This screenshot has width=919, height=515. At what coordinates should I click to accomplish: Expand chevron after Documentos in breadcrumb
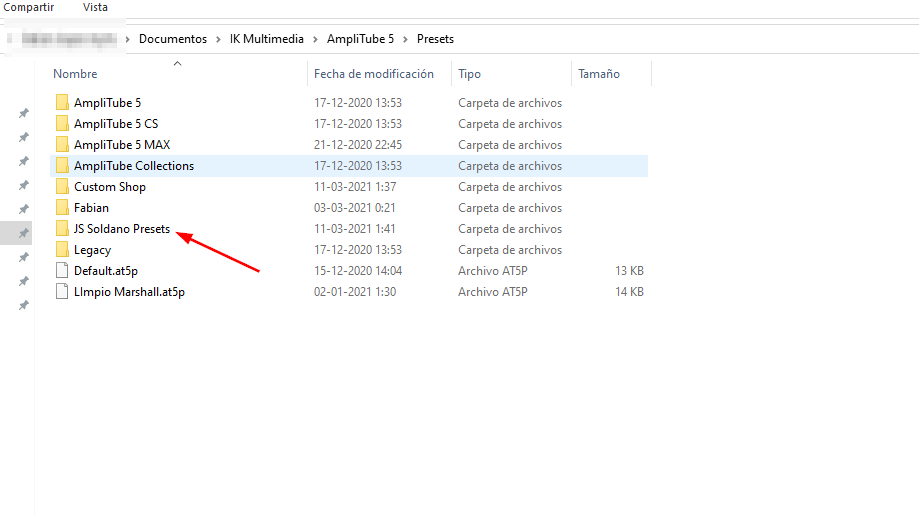point(218,39)
